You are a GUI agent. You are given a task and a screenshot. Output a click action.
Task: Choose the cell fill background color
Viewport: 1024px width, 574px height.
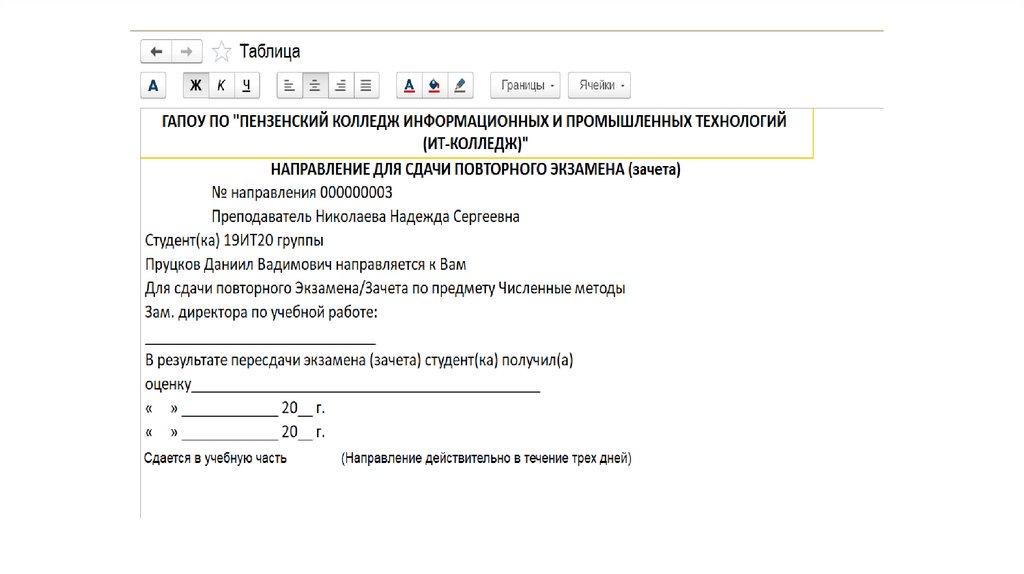click(x=434, y=86)
